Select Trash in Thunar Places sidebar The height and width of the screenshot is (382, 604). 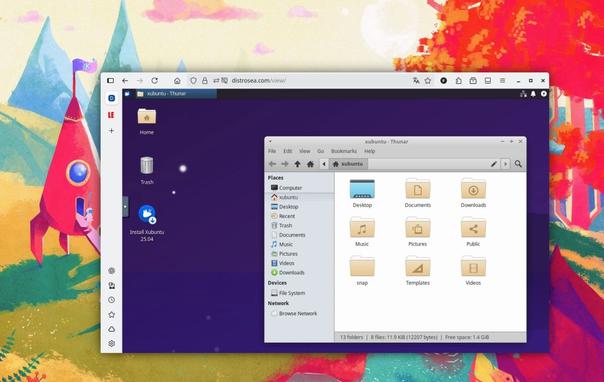click(x=300, y=226)
